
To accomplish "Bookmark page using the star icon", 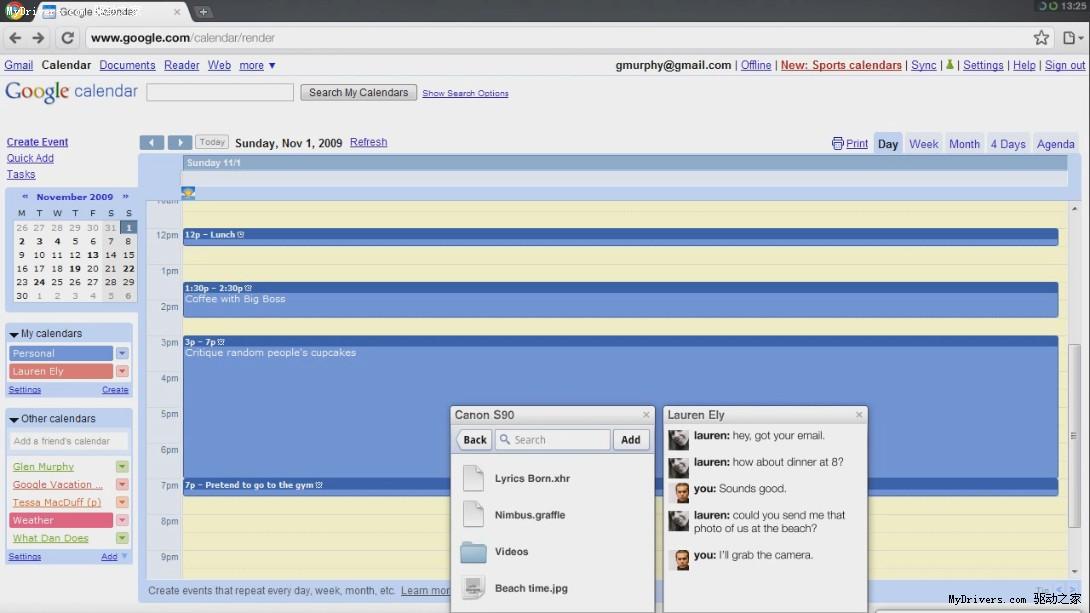I will tap(1041, 38).
